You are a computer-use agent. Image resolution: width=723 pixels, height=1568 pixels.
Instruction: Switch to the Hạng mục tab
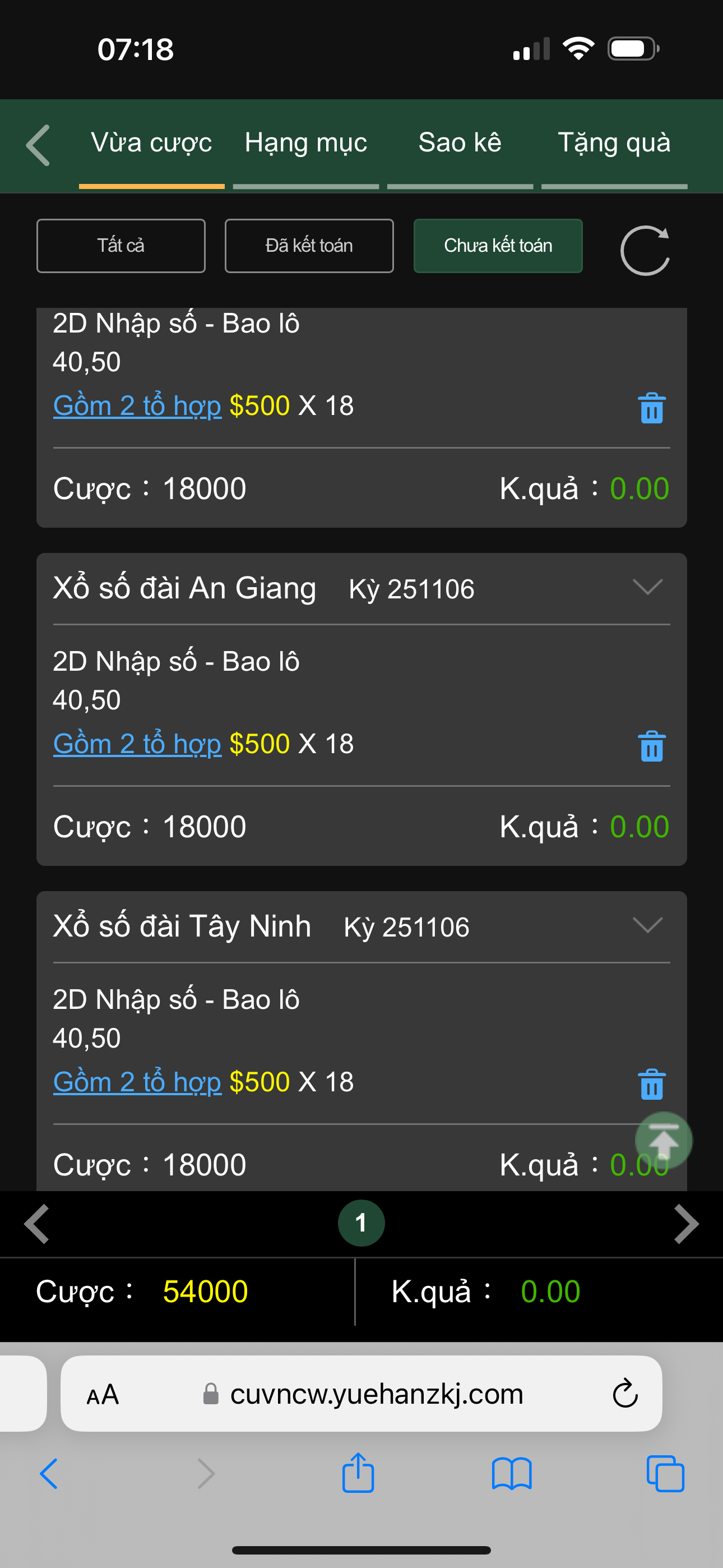(305, 144)
